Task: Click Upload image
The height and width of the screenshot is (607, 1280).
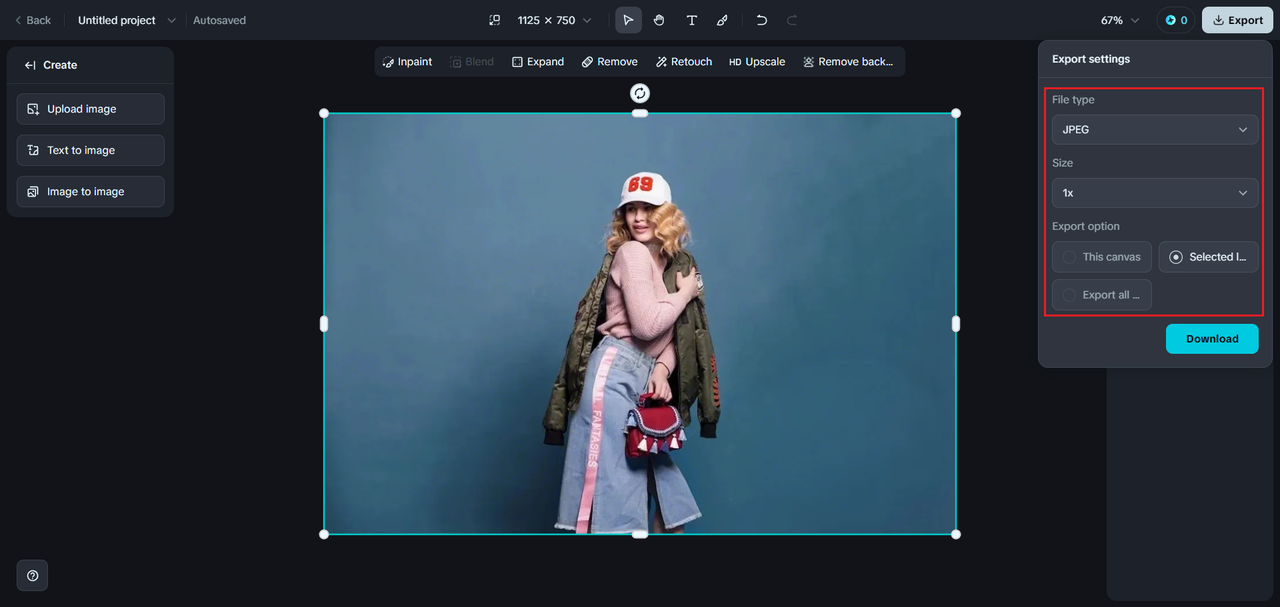Action: [x=90, y=109]
